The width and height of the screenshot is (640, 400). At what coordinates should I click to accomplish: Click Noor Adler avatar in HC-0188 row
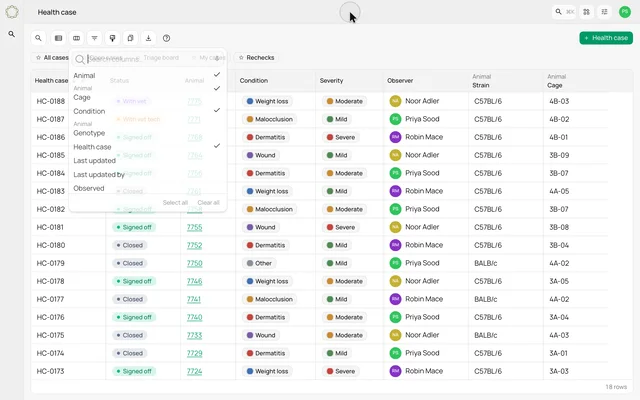(x=395, y=101)
